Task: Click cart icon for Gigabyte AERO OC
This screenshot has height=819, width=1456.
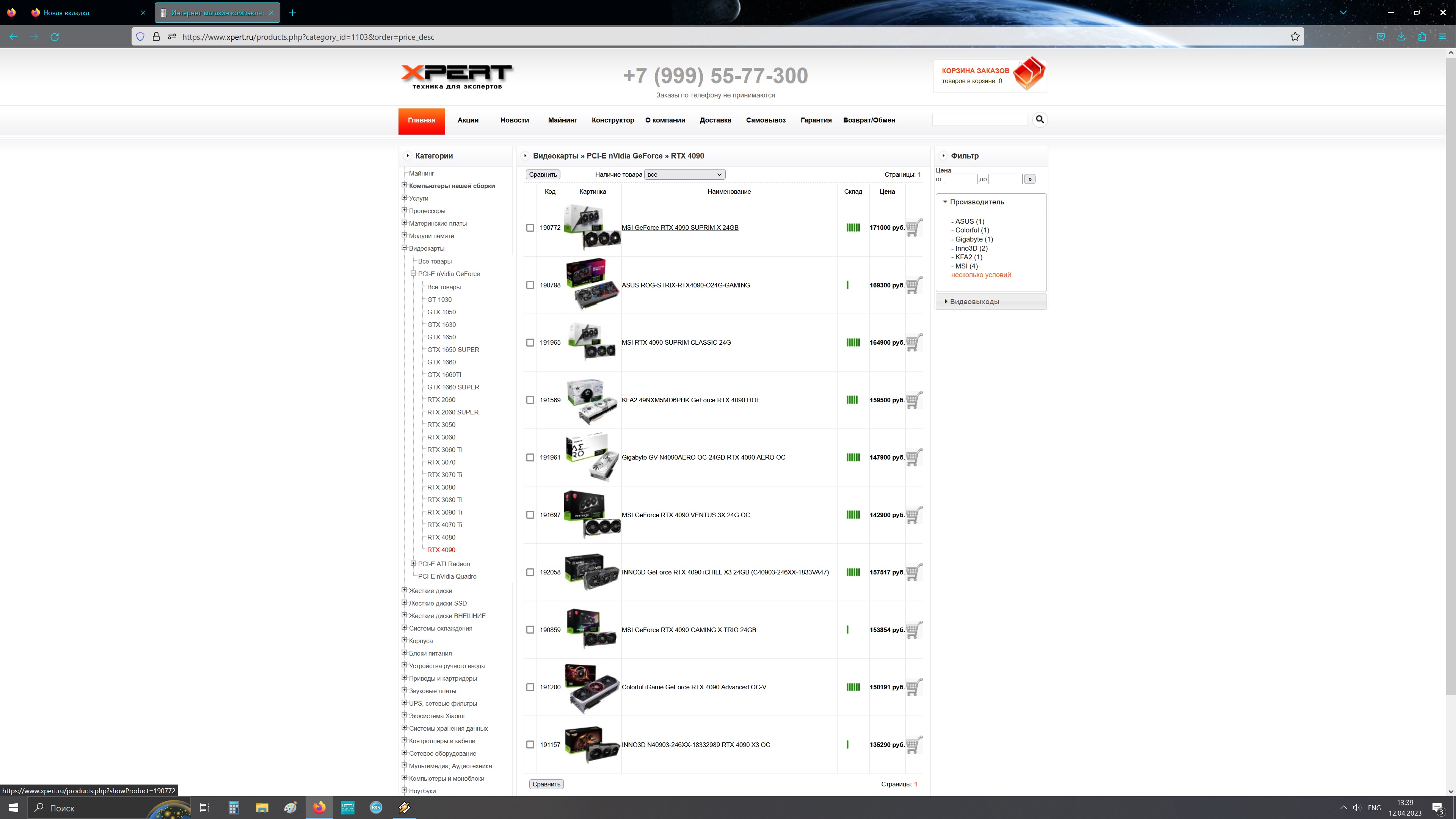Action: (x=913, y=457)
